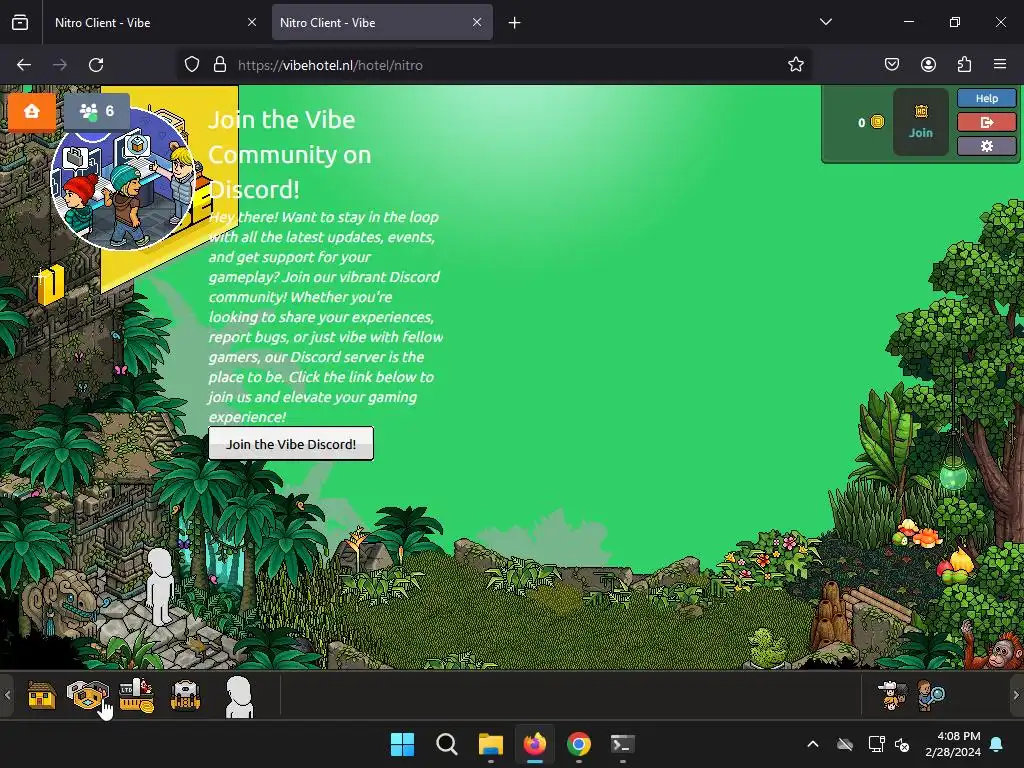Click the OneDrive cloud tray icon

click(x=845, y=744)
